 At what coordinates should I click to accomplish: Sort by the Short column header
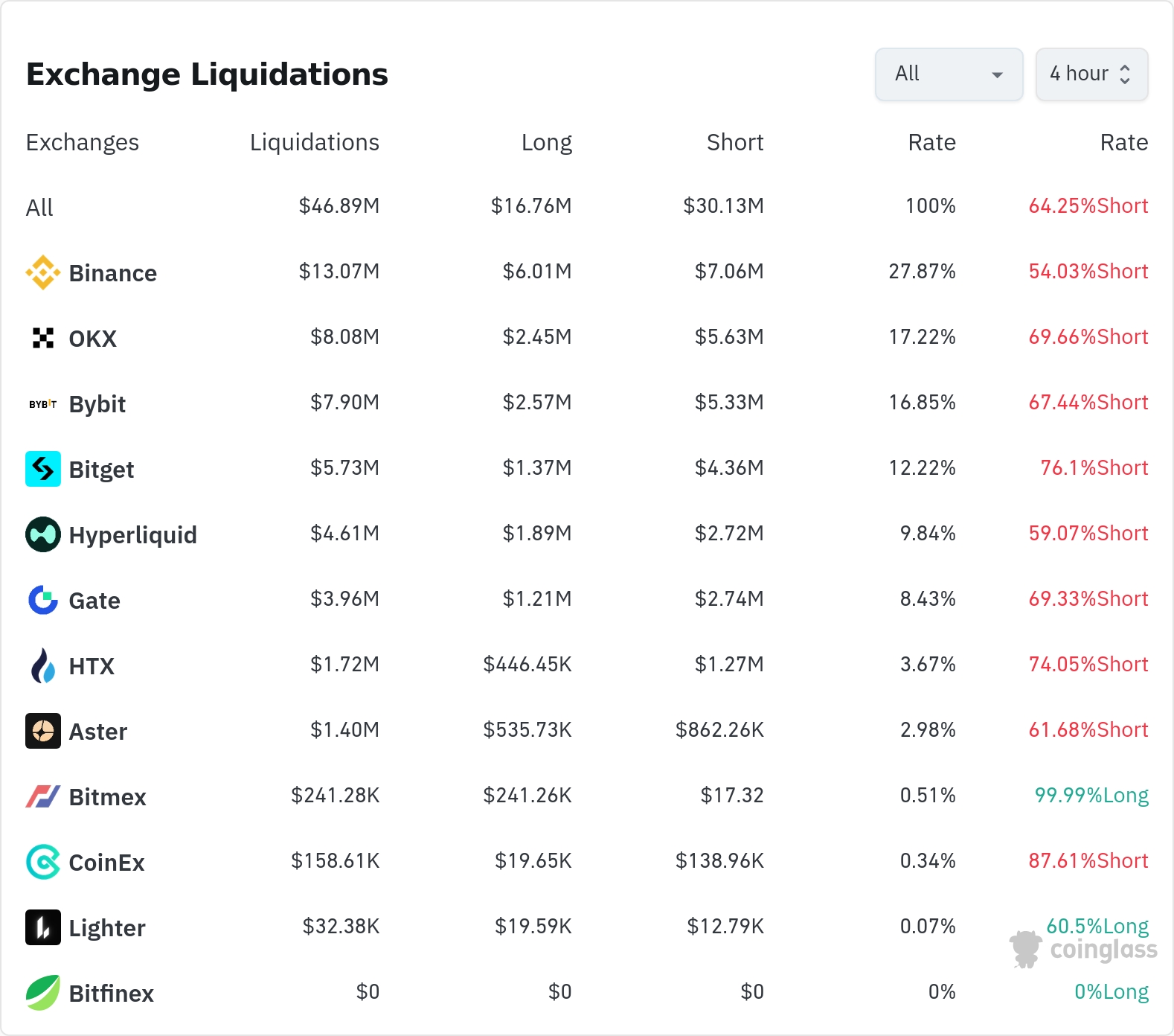(x=735, y=142)
